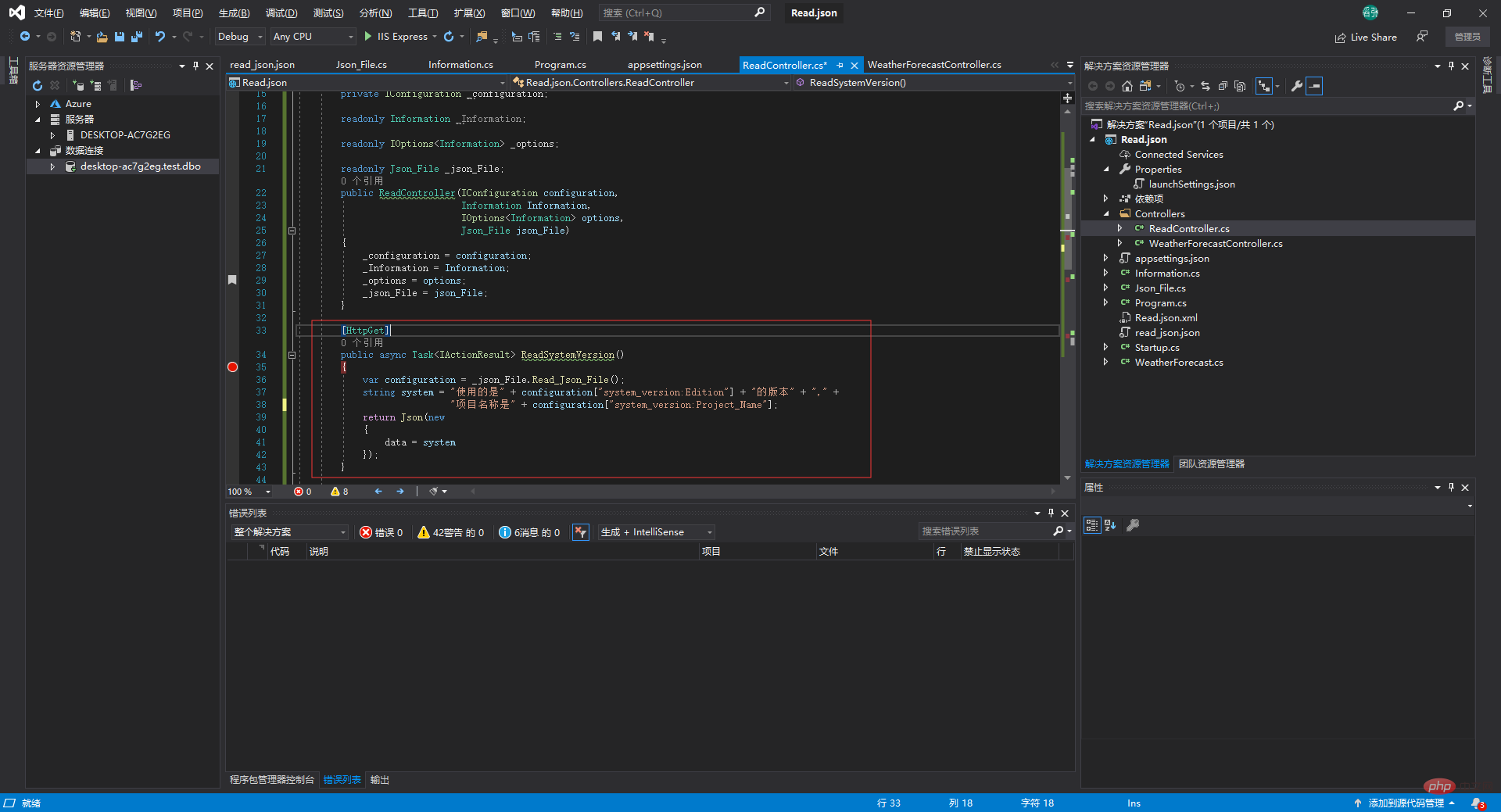Toggle the breakpoint on line 35

coord(232,367)
